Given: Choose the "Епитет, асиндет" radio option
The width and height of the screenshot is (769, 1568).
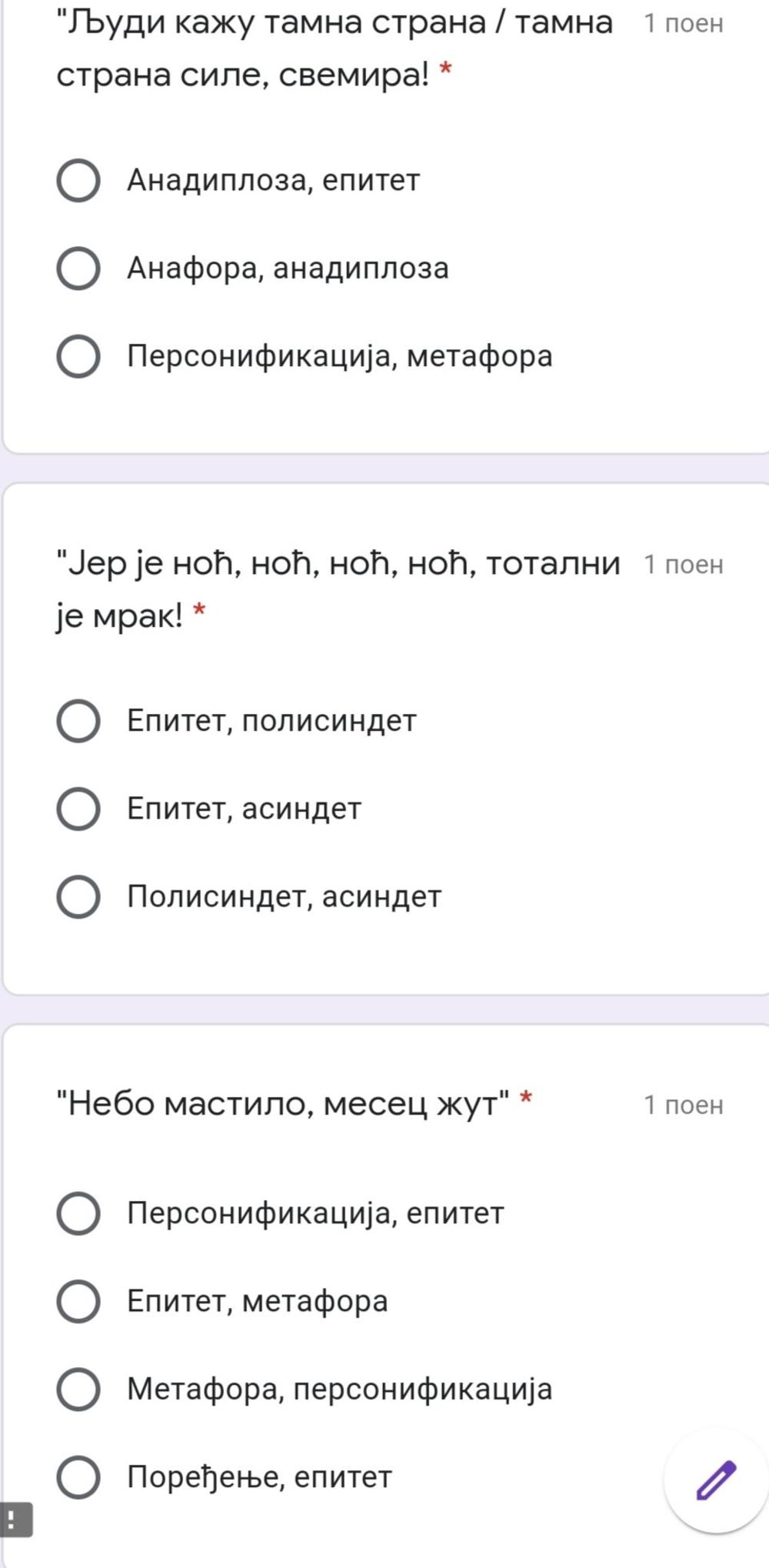Looking at the screenshot, I should [78, 809].
